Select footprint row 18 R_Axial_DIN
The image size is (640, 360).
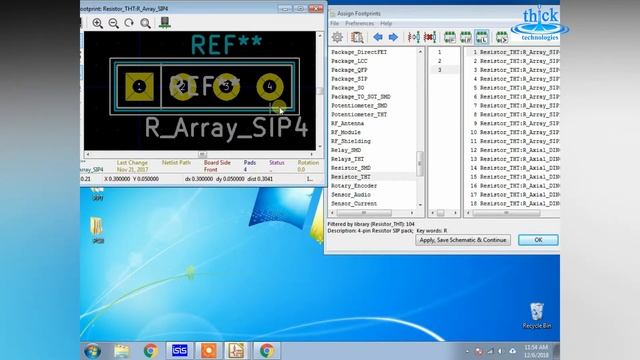point(513,204)
